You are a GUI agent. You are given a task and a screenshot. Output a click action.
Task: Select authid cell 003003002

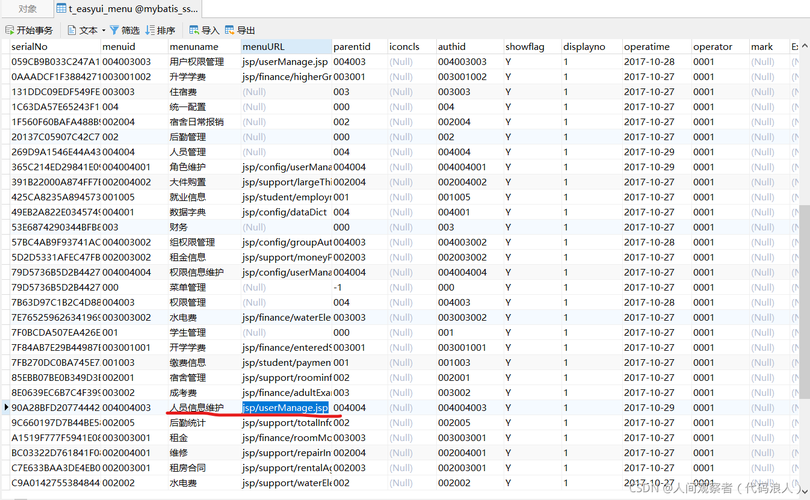tap(470, 317)
